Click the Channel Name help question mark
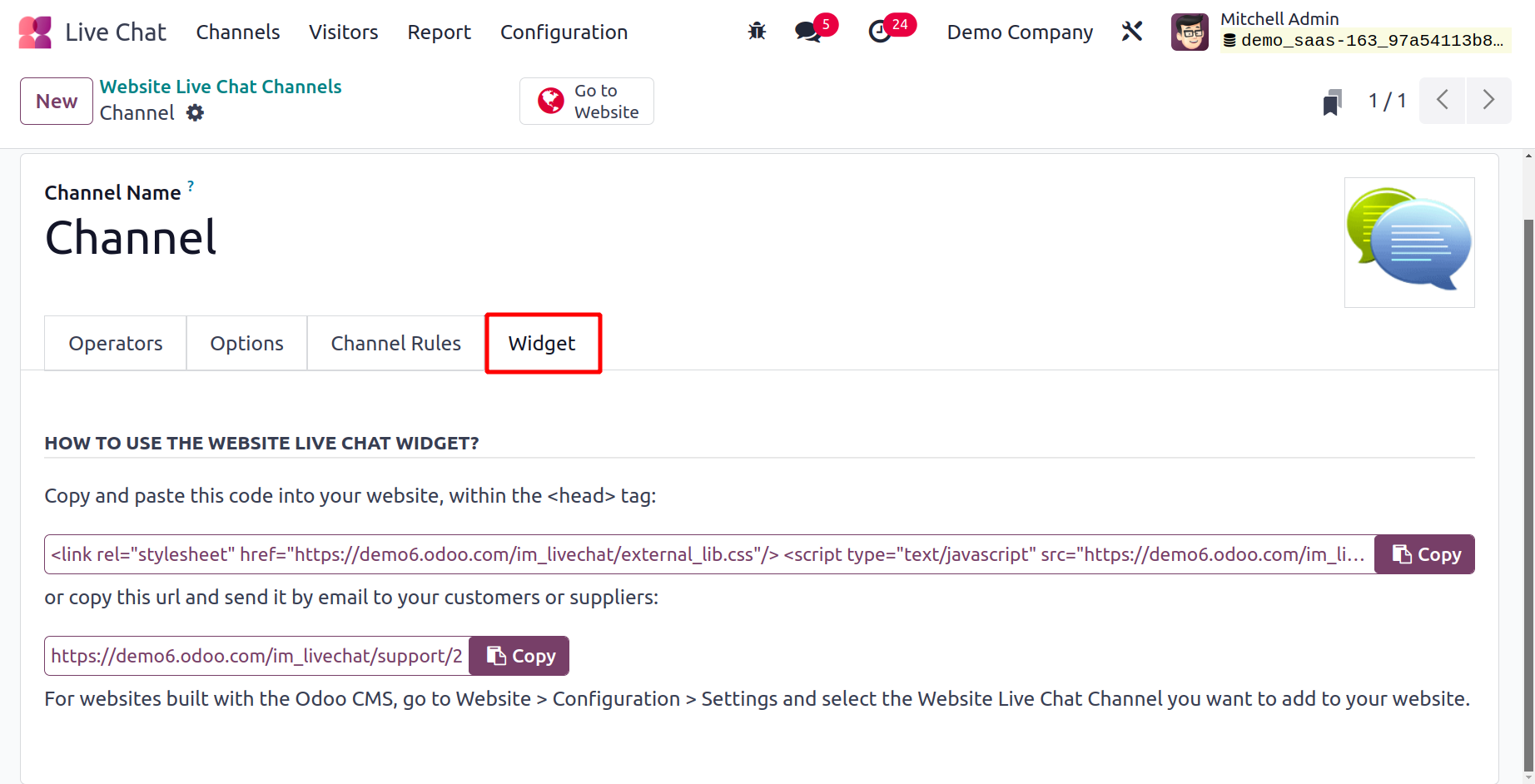Screen dimensions: 1535x784 [x=191, y=186]
